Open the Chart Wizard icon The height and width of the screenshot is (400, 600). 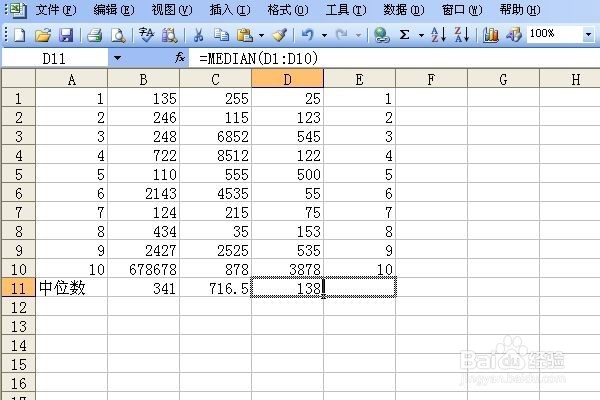pyautogui.click(x=491, y=35)
